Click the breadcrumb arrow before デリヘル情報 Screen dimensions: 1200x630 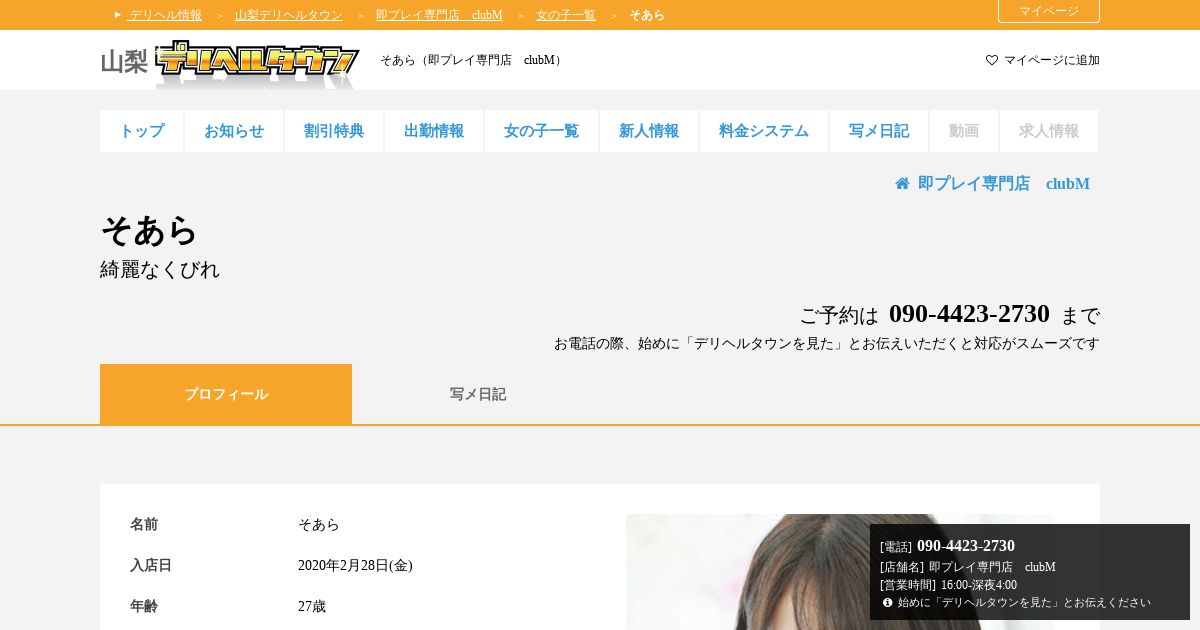118,15
